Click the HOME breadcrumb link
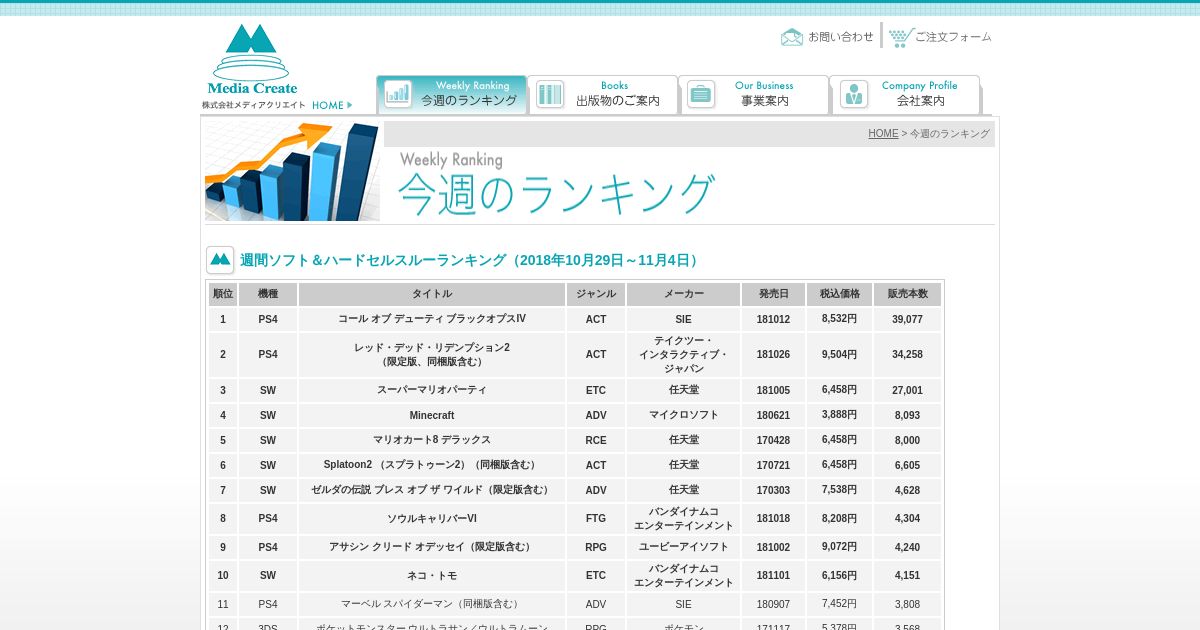Viewport: 1200px width, 630px height. coord(883,134)
